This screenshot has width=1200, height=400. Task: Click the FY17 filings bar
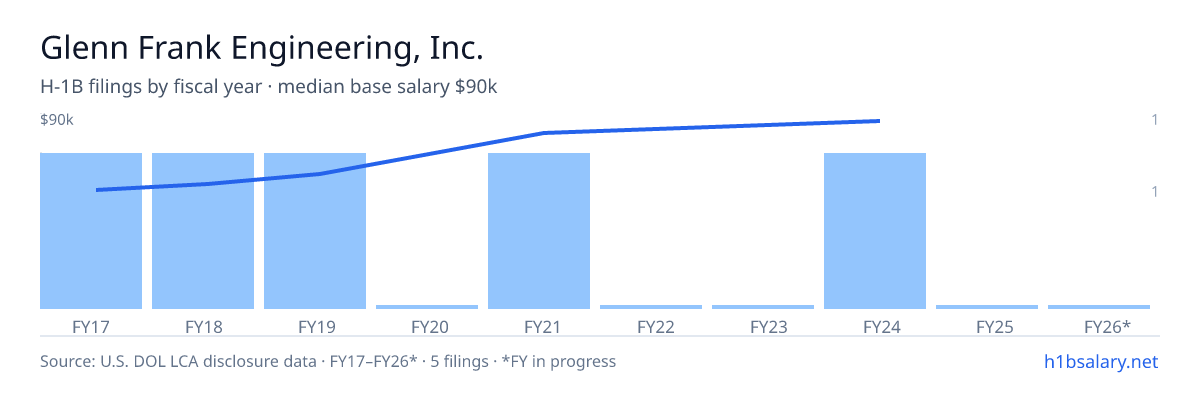tap(91, 231)
